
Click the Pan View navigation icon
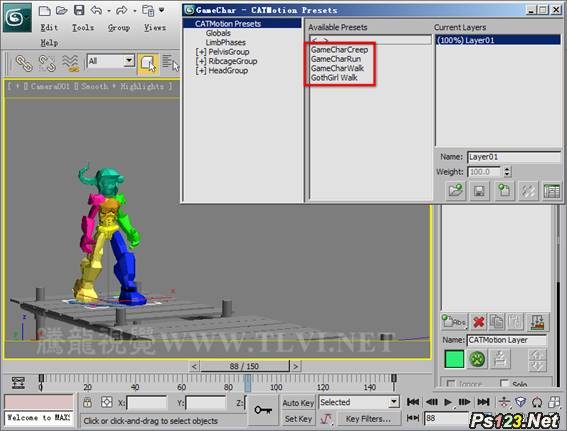coord(504,402)
